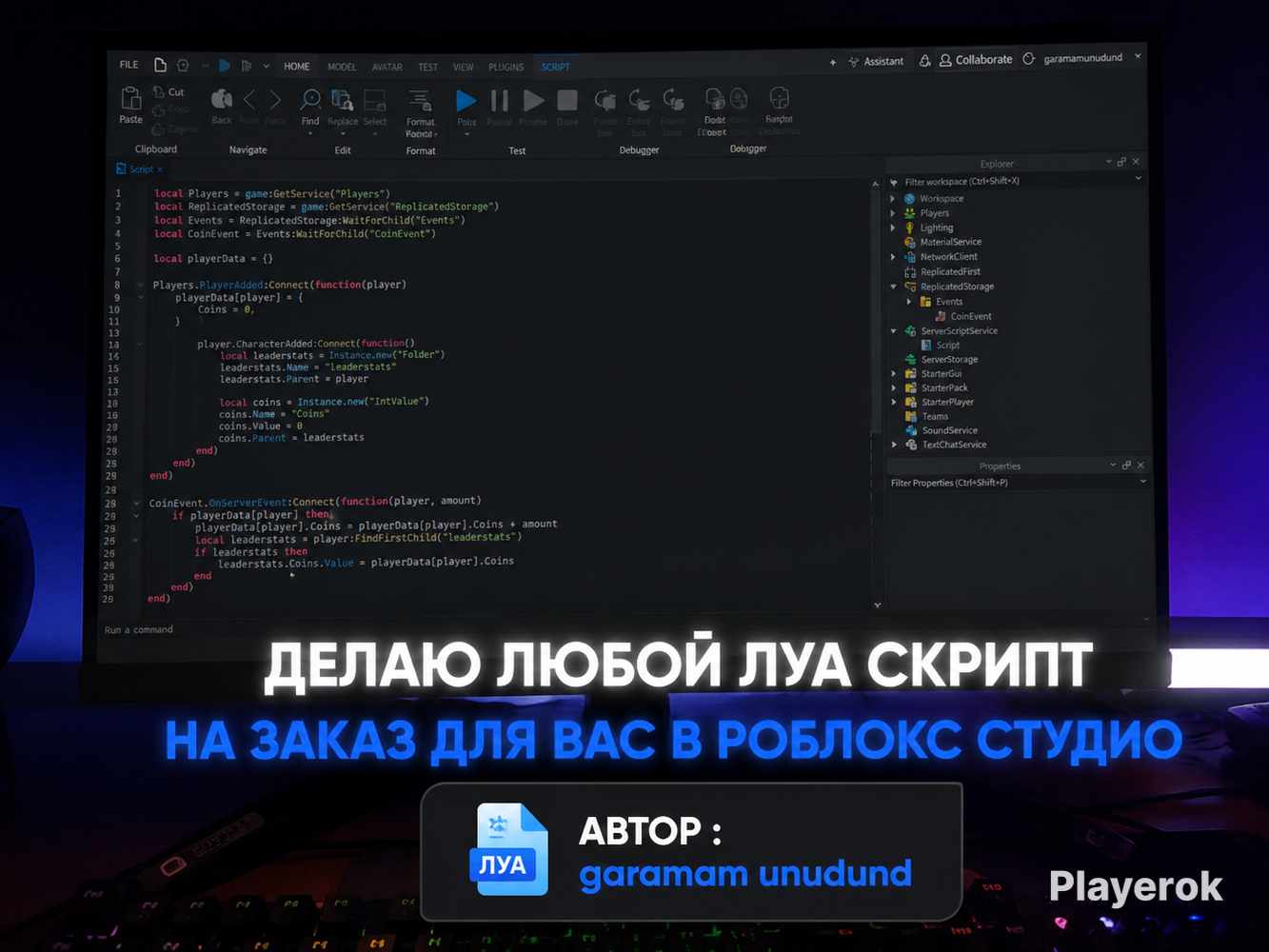Expand the StarterGui node in Explorer
This screenshot has height=952, width=1269.
click(x=893, y=374)
